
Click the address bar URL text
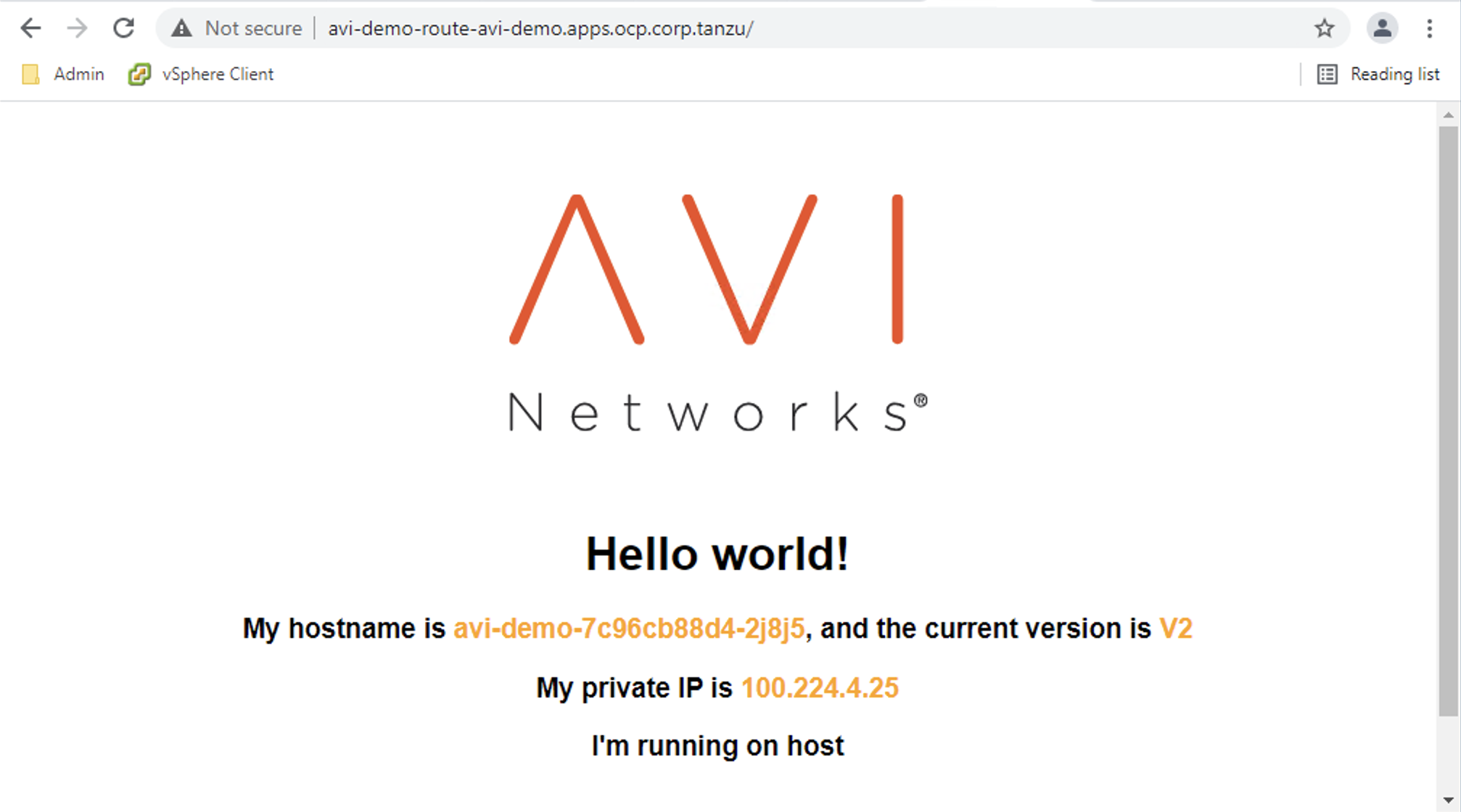(x=540, y=28)
